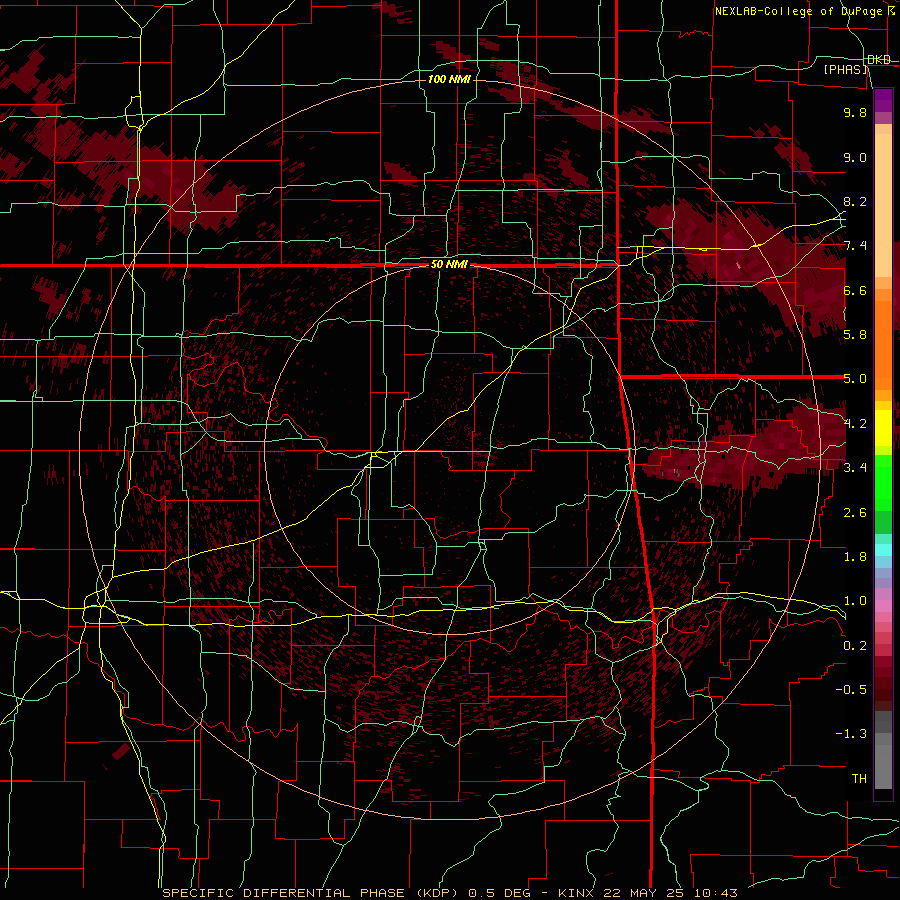Click the -0.5 scale value
The height and width of the screenshot is (900, 900).
tap(851, 690)
